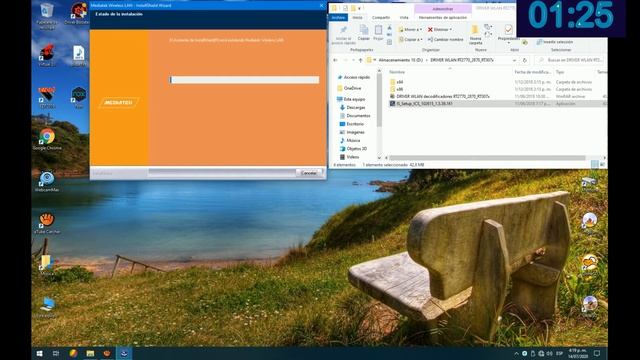Open the Archivo tab in File Explorer
The image size is (640, 360).
click(338, 18)
